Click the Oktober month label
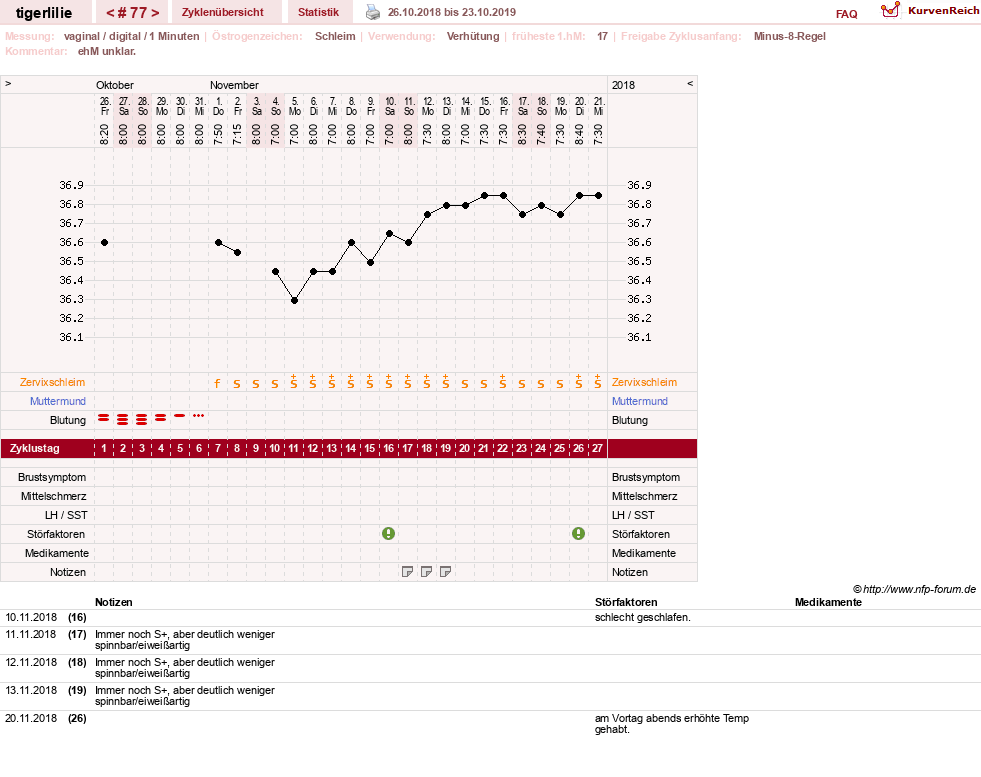The height and width of the screenshot is (777, 981). (x=114, y=85)
